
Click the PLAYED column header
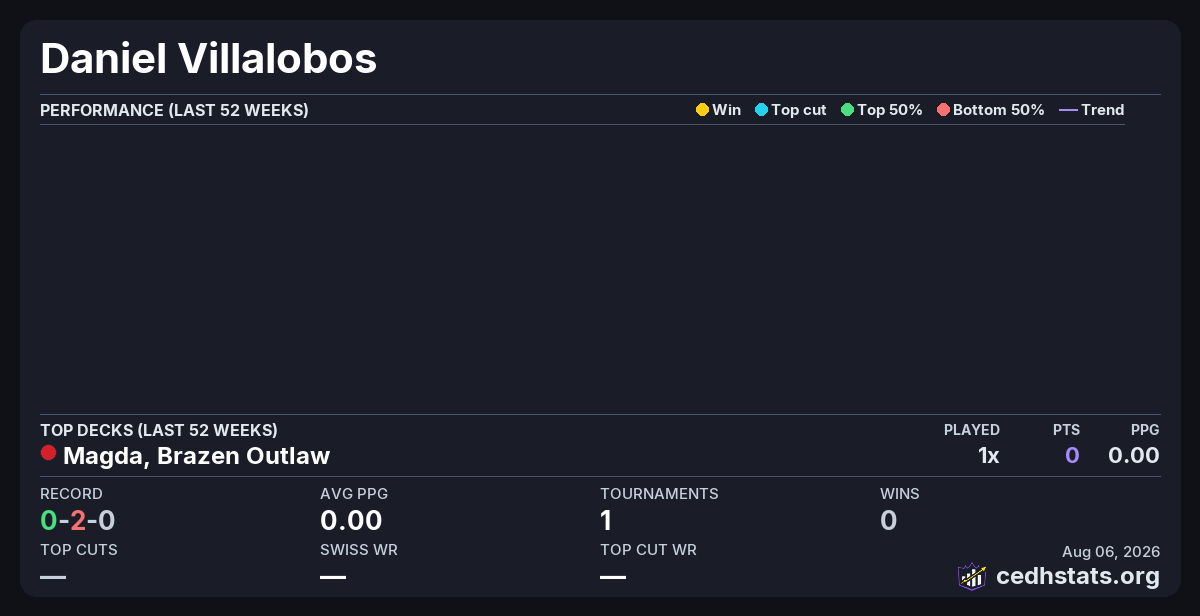pos(972,430)
